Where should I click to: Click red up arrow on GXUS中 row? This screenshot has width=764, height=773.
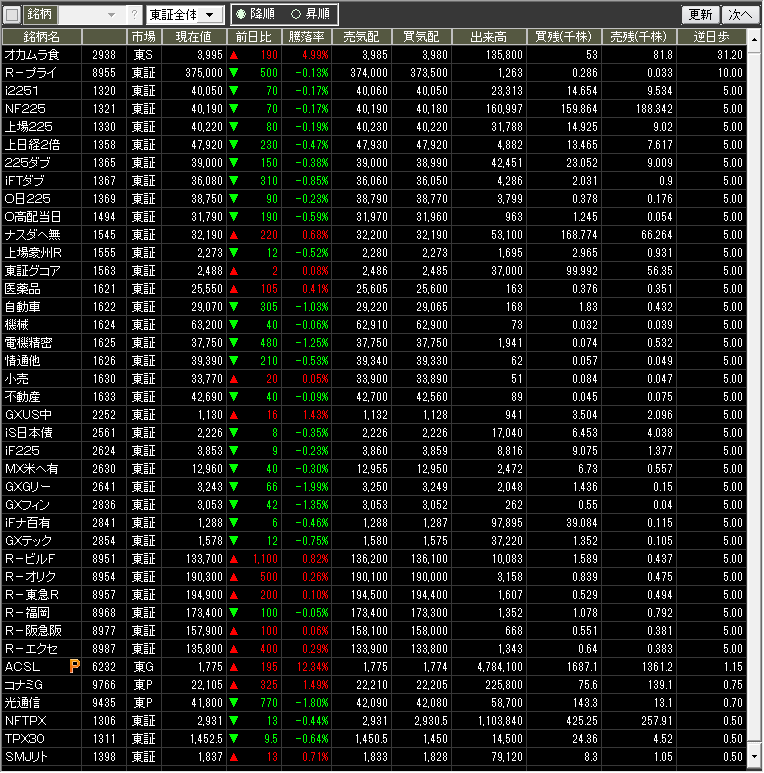234,415
